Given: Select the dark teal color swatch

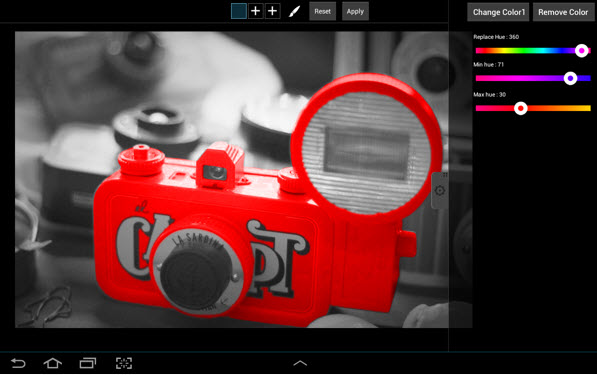Looking at the screenshot, I should [x=239, y=11].
